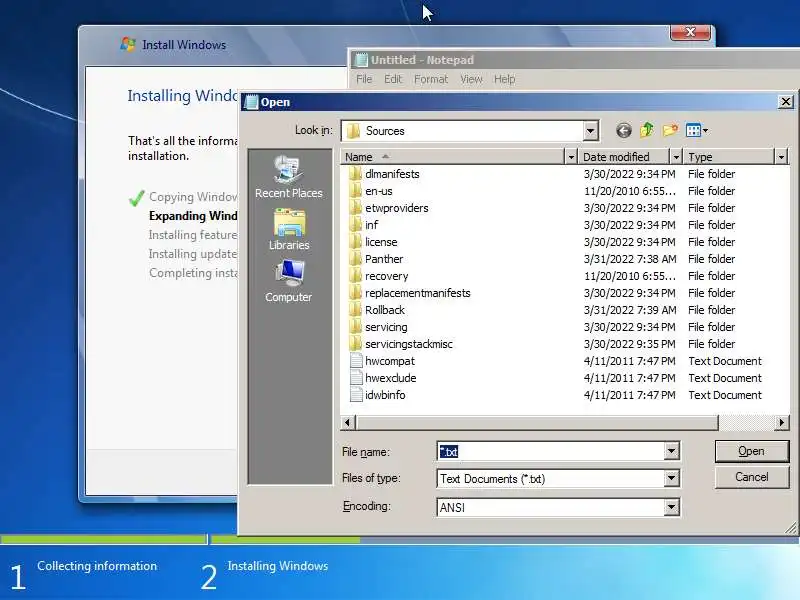Expand the Encoding ANSI dropdown

click(671, 507)
